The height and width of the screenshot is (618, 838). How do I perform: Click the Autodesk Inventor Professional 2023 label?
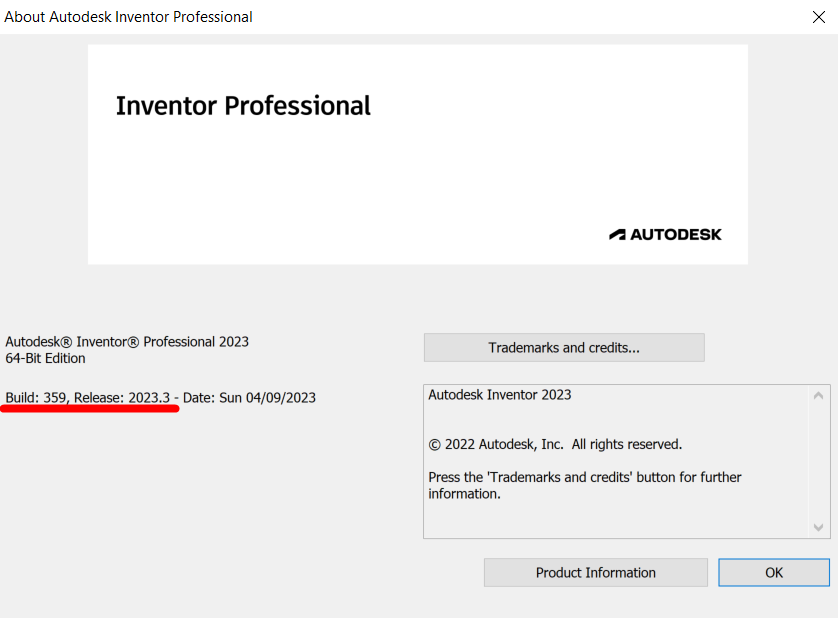point(127,342)
